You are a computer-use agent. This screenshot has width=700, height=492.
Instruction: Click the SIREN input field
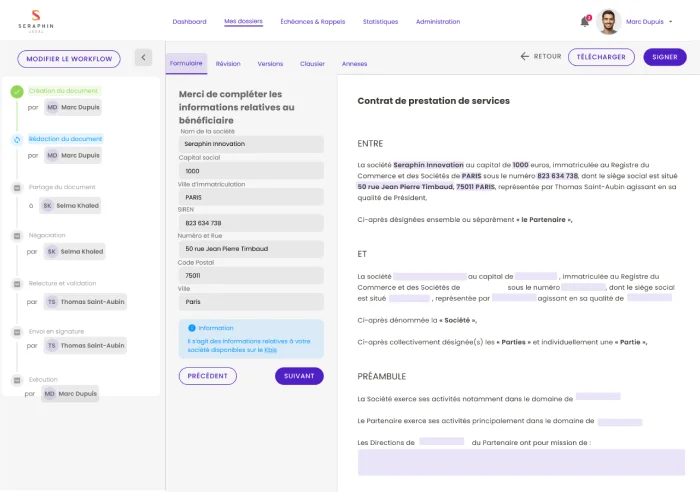(x=251, y=223)
